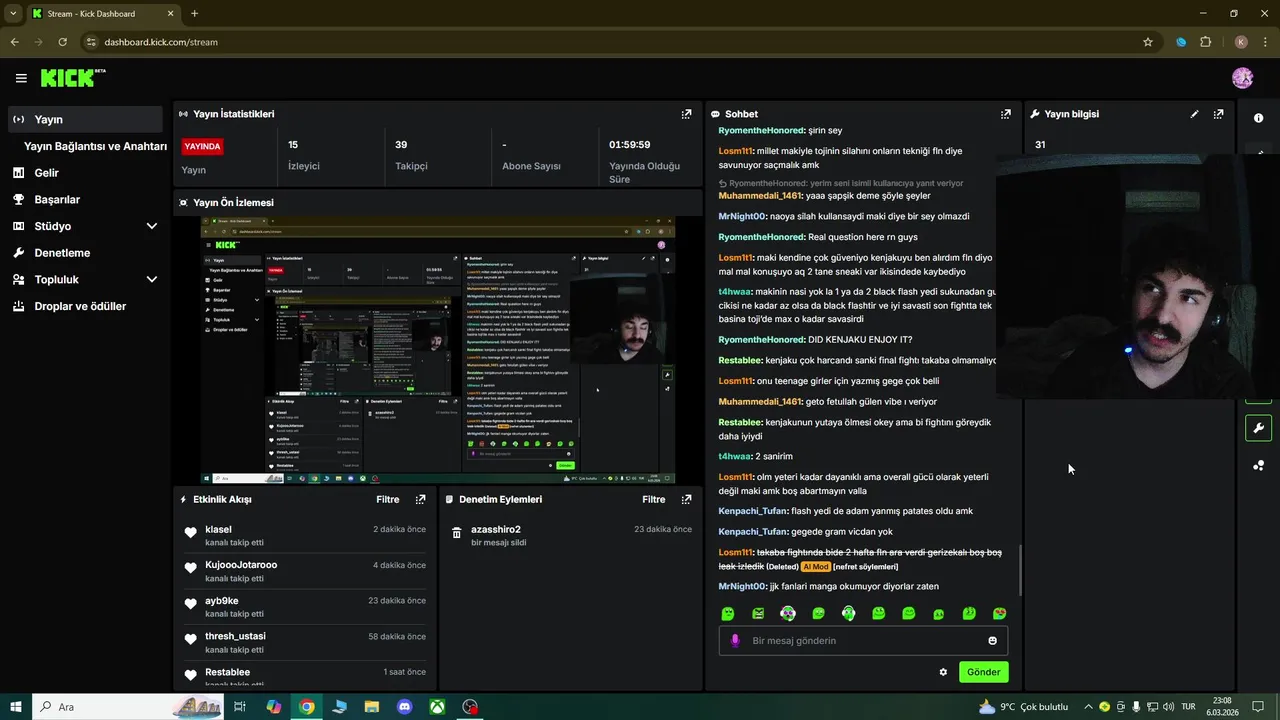This screenshot has height=720, width=1280.
Task: Open the emoji picker in message box
Action: (992, 640)
